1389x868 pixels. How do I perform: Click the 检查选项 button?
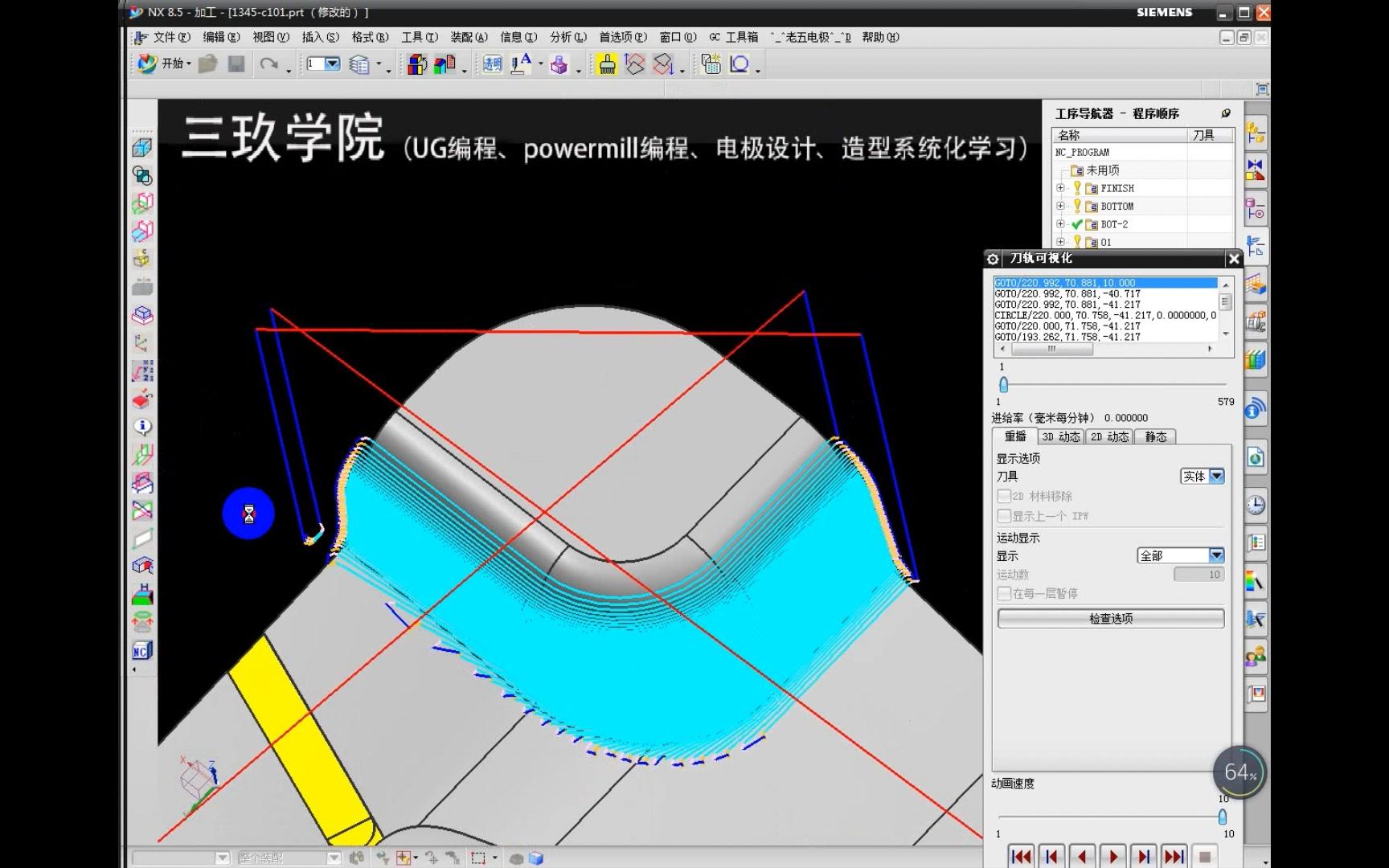(x=1111, y=618)
